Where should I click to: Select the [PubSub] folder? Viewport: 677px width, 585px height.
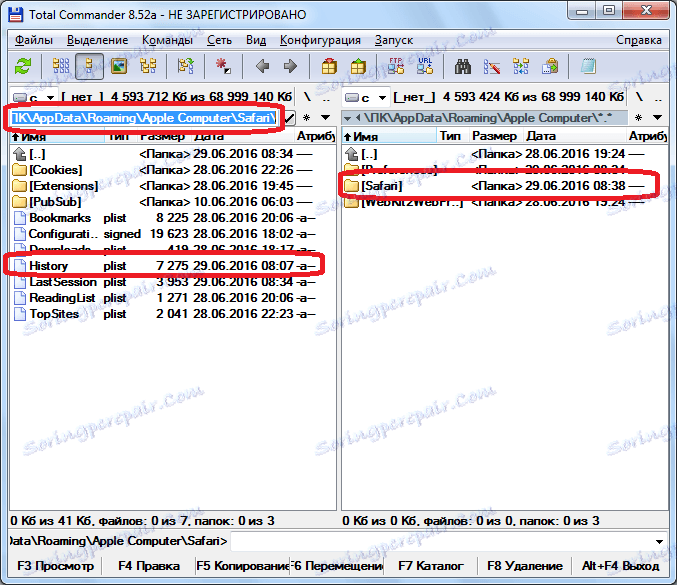[x=173, y=202]
